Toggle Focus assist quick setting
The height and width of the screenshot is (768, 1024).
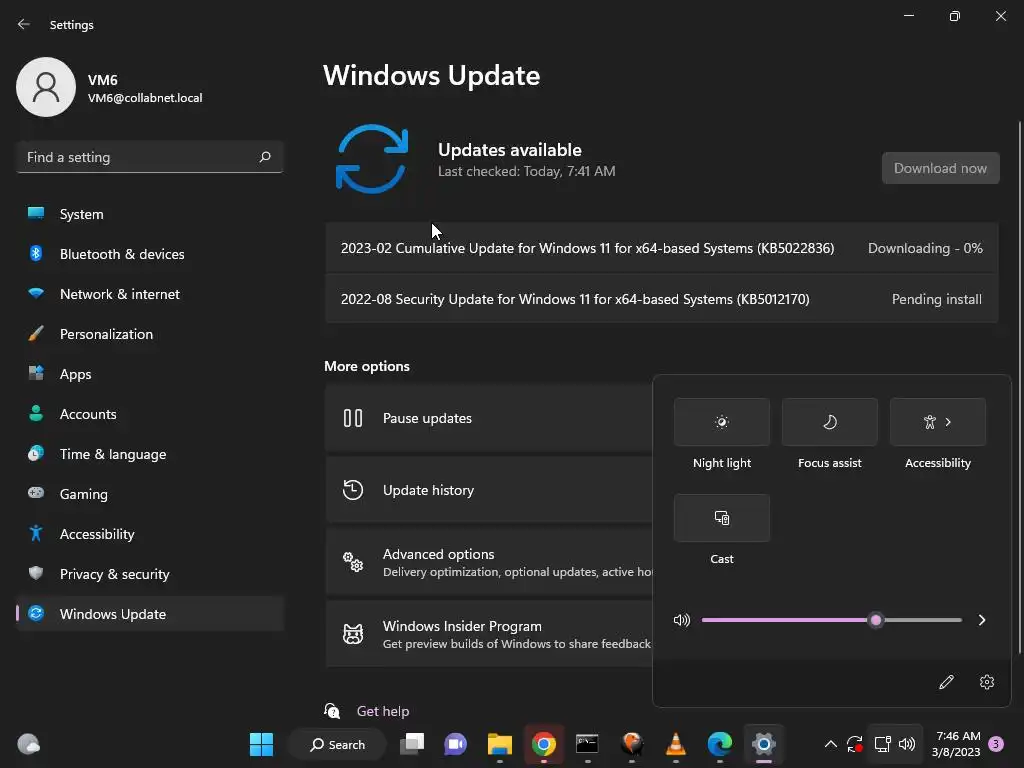(x=829, y=422)
